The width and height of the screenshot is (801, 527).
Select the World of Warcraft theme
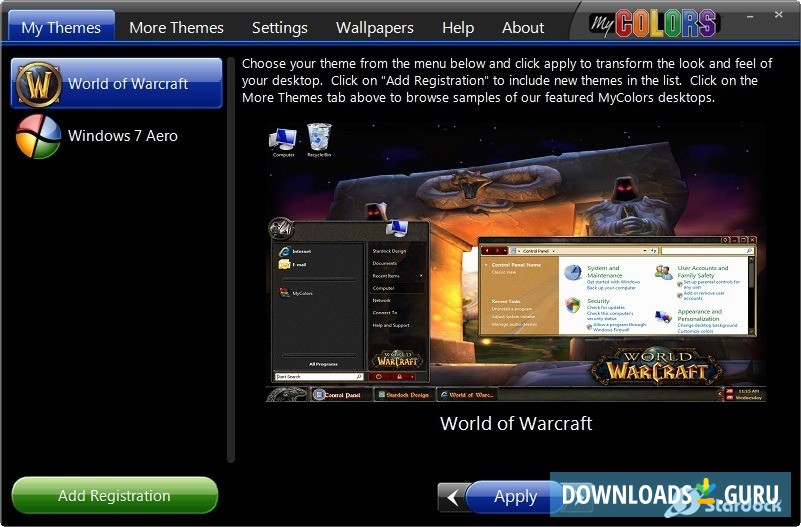[x=116, y=83]
